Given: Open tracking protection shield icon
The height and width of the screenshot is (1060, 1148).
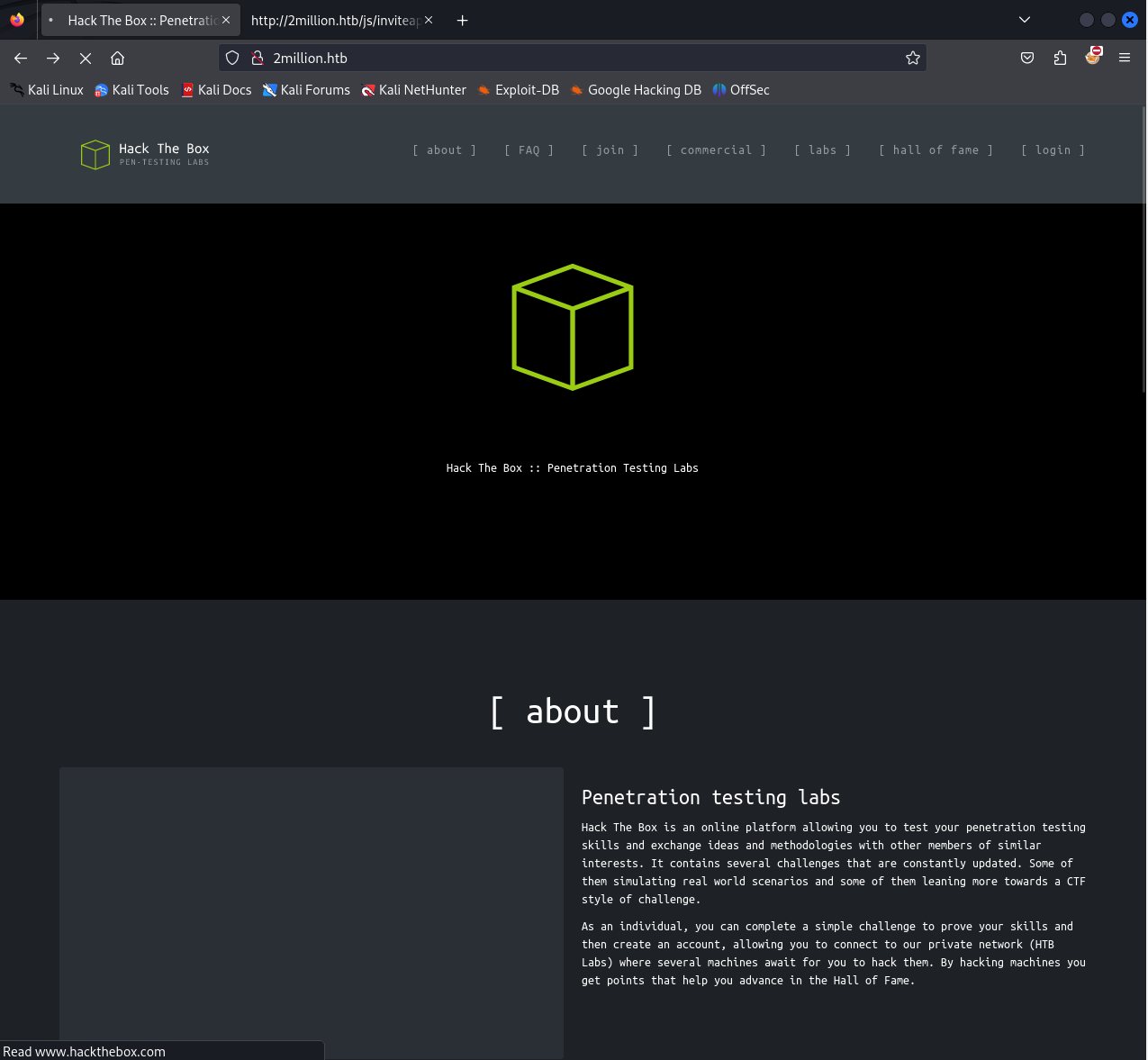Looking at the screenshot, I should click(x=232, y=58).
